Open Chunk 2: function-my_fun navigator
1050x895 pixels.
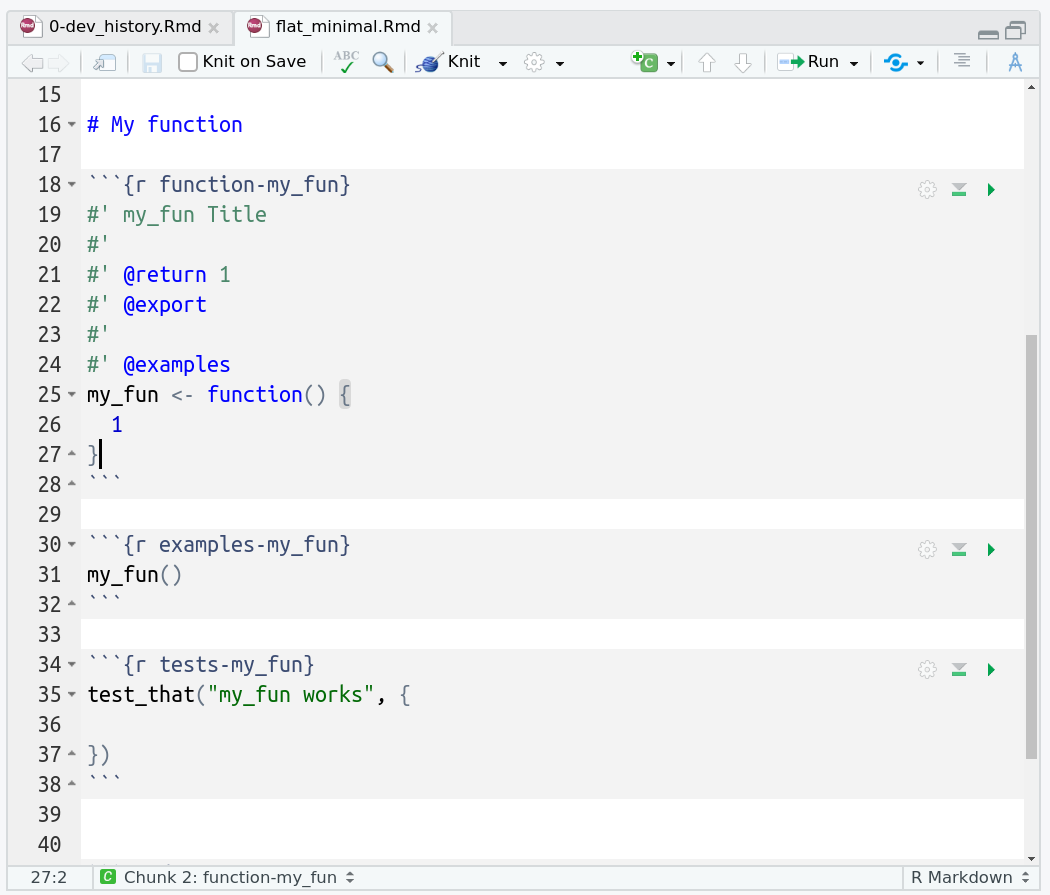click(228, 877)
